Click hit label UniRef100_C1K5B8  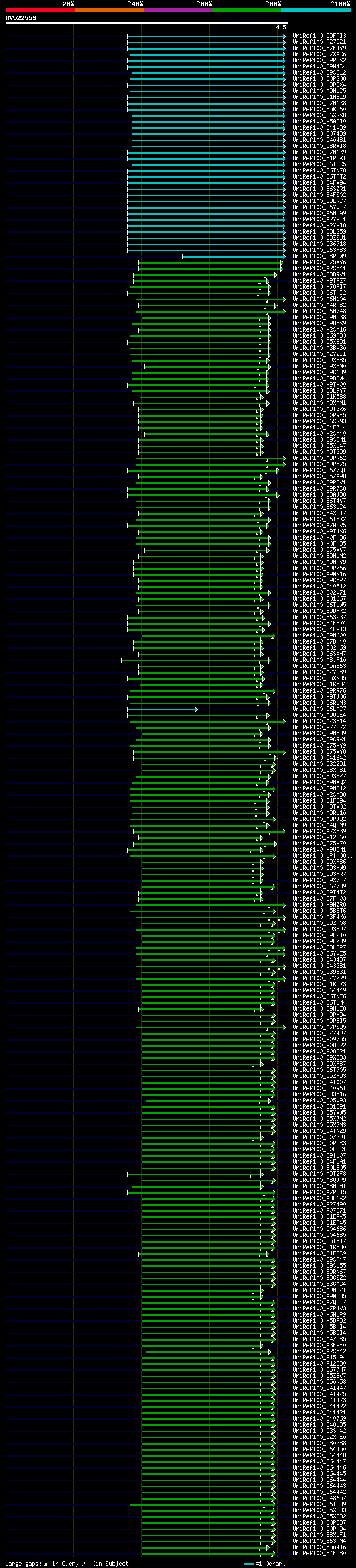(x=319, y=397)
